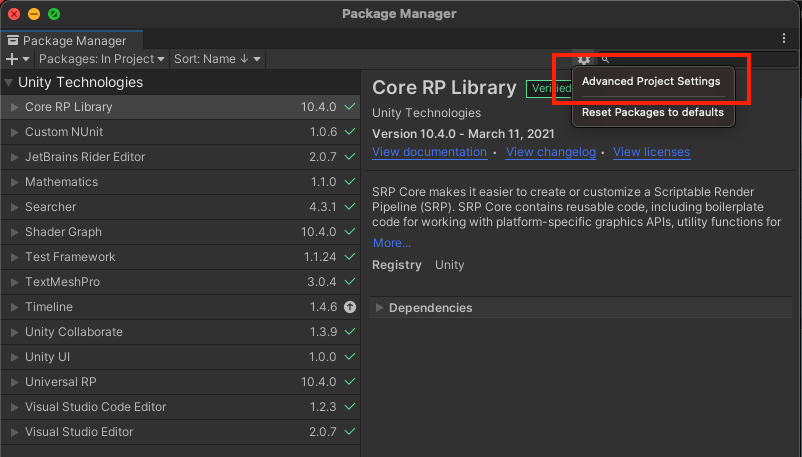Select the Mathematics package row
This screenshot has height=457, width=802.
pyautogui.click(x=180, y=182)
